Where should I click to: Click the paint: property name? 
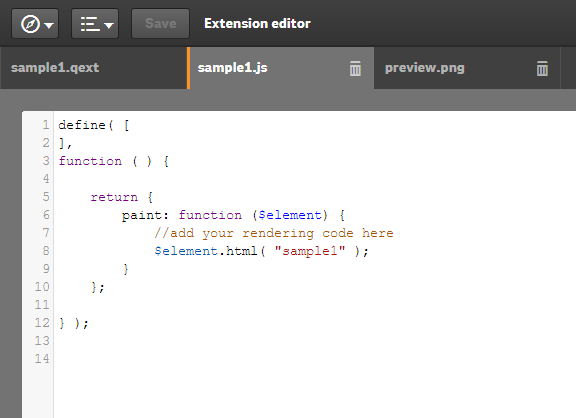point(145,215)
